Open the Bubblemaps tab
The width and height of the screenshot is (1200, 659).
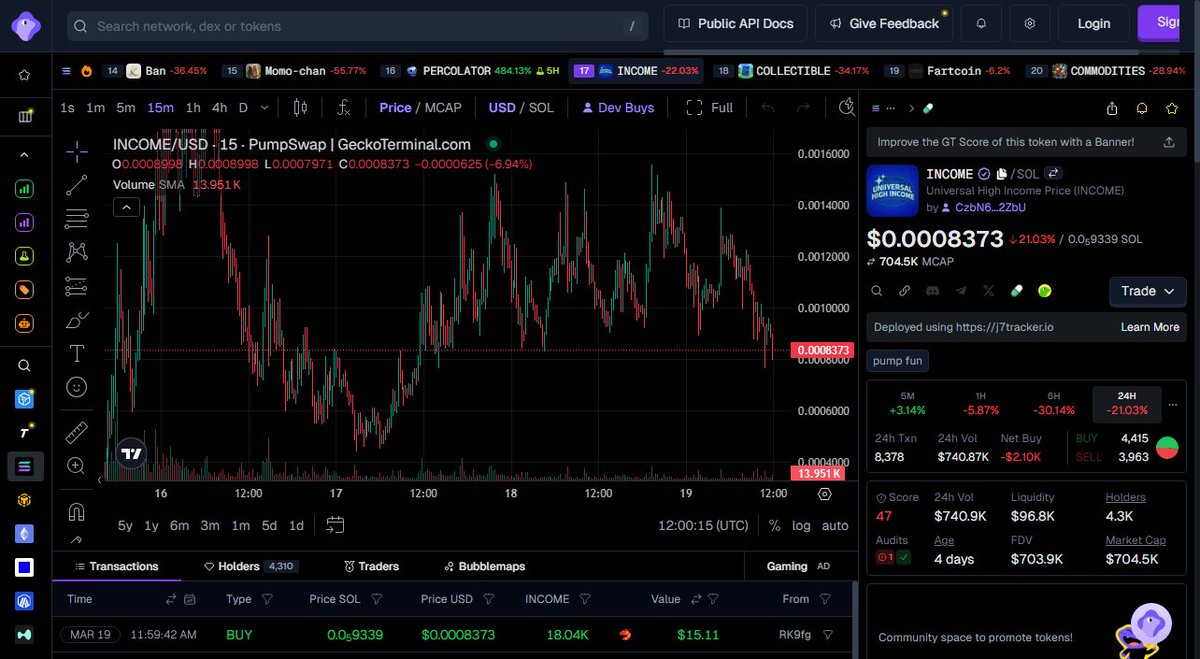pyautogui.click(x=485, y=566)
